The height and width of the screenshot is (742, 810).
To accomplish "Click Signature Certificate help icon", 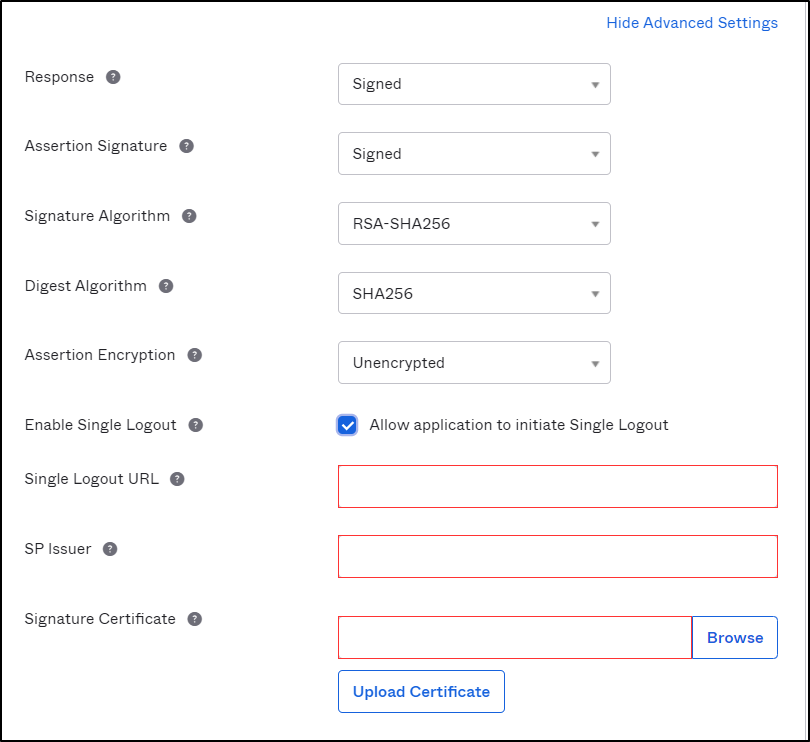I will [195, 619].
